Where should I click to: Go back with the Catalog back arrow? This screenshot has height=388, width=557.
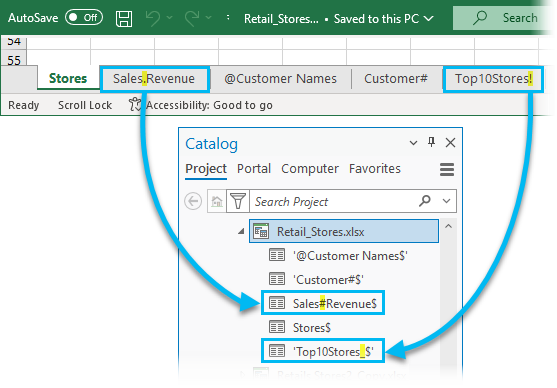coord(193,201)
